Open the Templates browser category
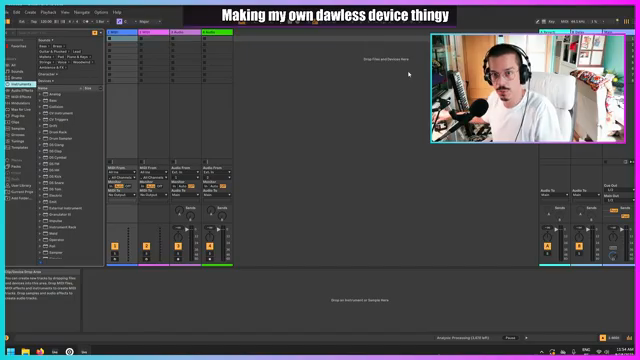640x360 pixels. [x=19, y=147]
